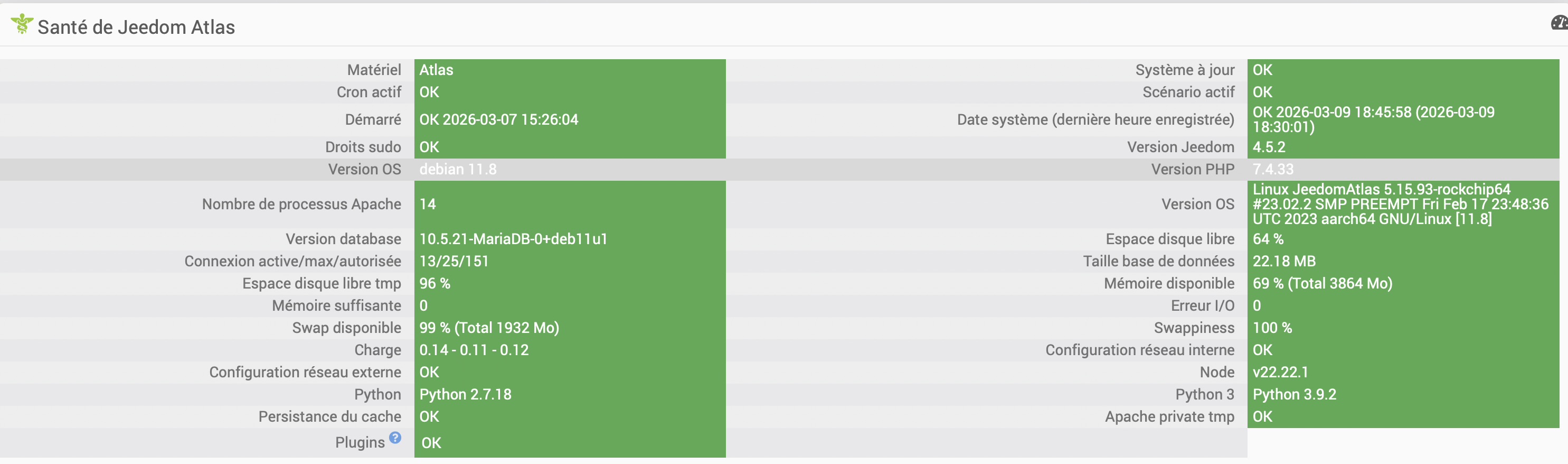Click the benchmark gauge icon
Screen dimensions: 1568x464
[x=1560, y=23]
